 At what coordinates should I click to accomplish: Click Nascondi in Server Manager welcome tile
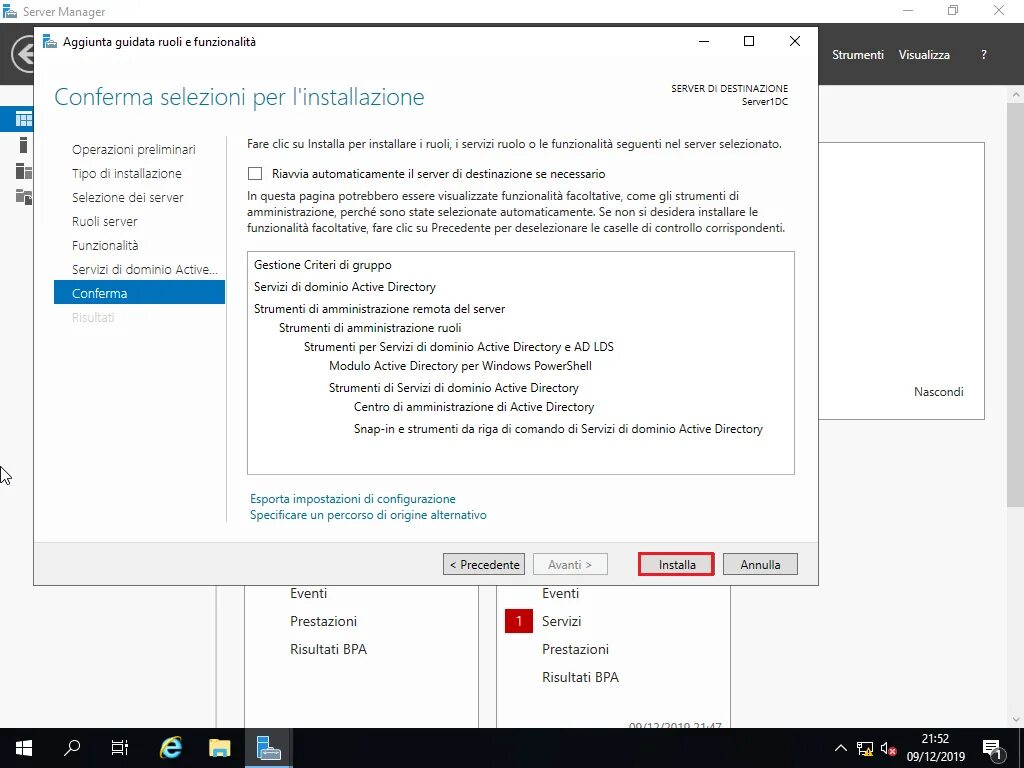coord(938,392)
